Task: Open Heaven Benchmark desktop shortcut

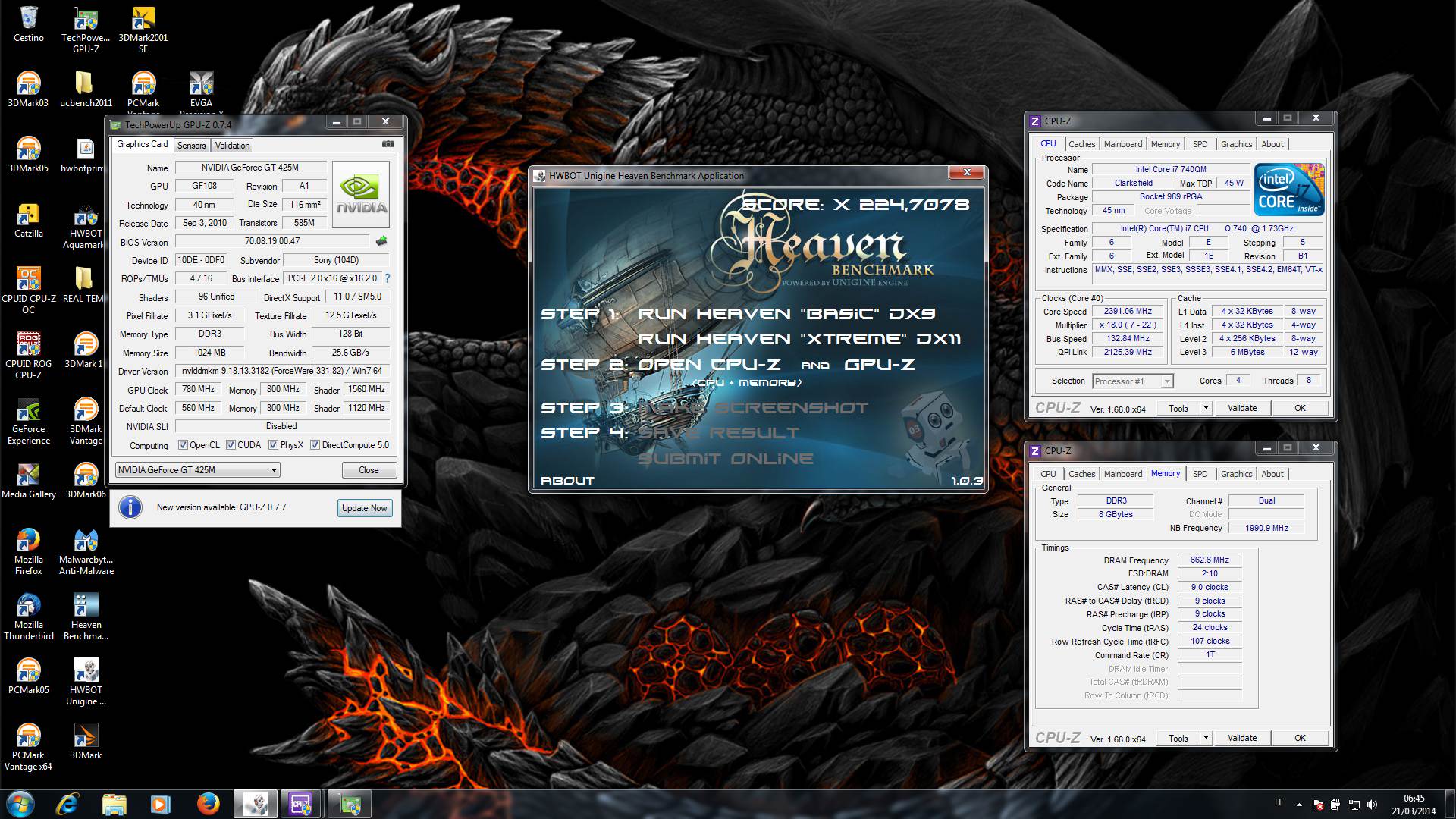Action: coord(86,617)
